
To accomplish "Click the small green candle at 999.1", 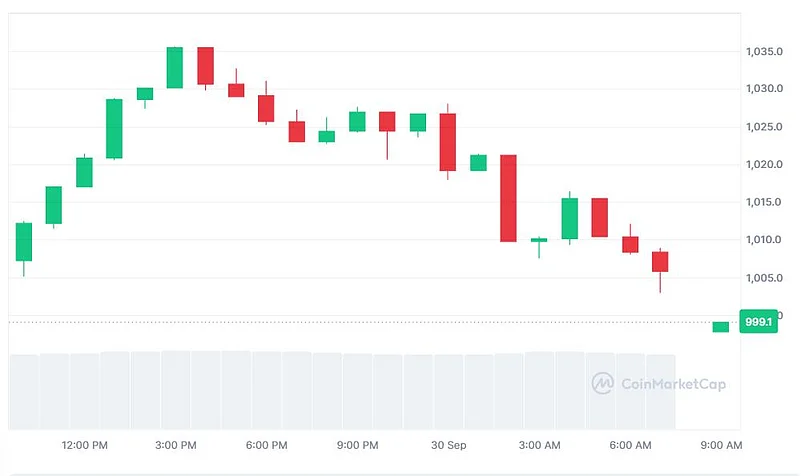I will coord(720,327).
